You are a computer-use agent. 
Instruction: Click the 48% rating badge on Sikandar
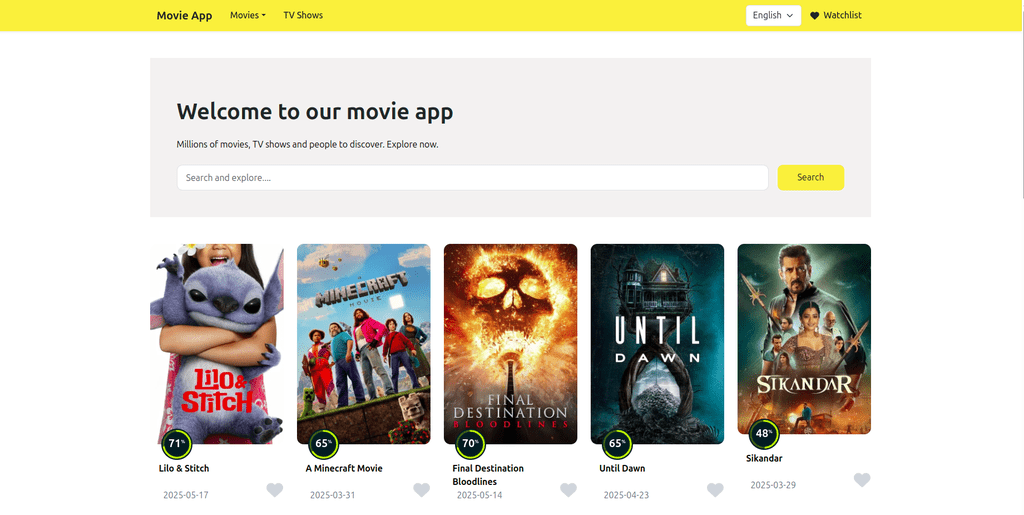[x=764, y=434]
